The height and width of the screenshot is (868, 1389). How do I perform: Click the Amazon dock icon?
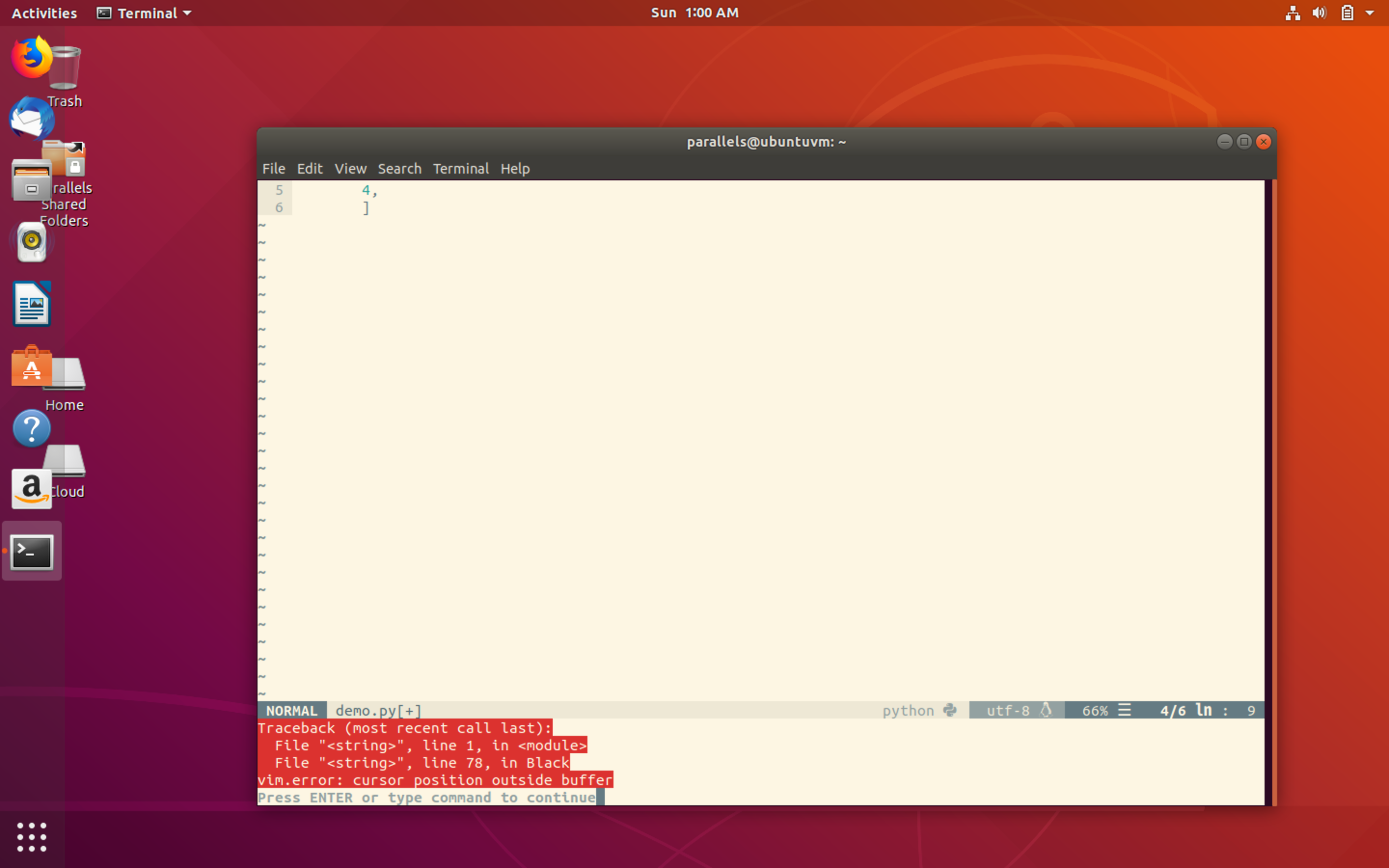click(x=31, y=489)
